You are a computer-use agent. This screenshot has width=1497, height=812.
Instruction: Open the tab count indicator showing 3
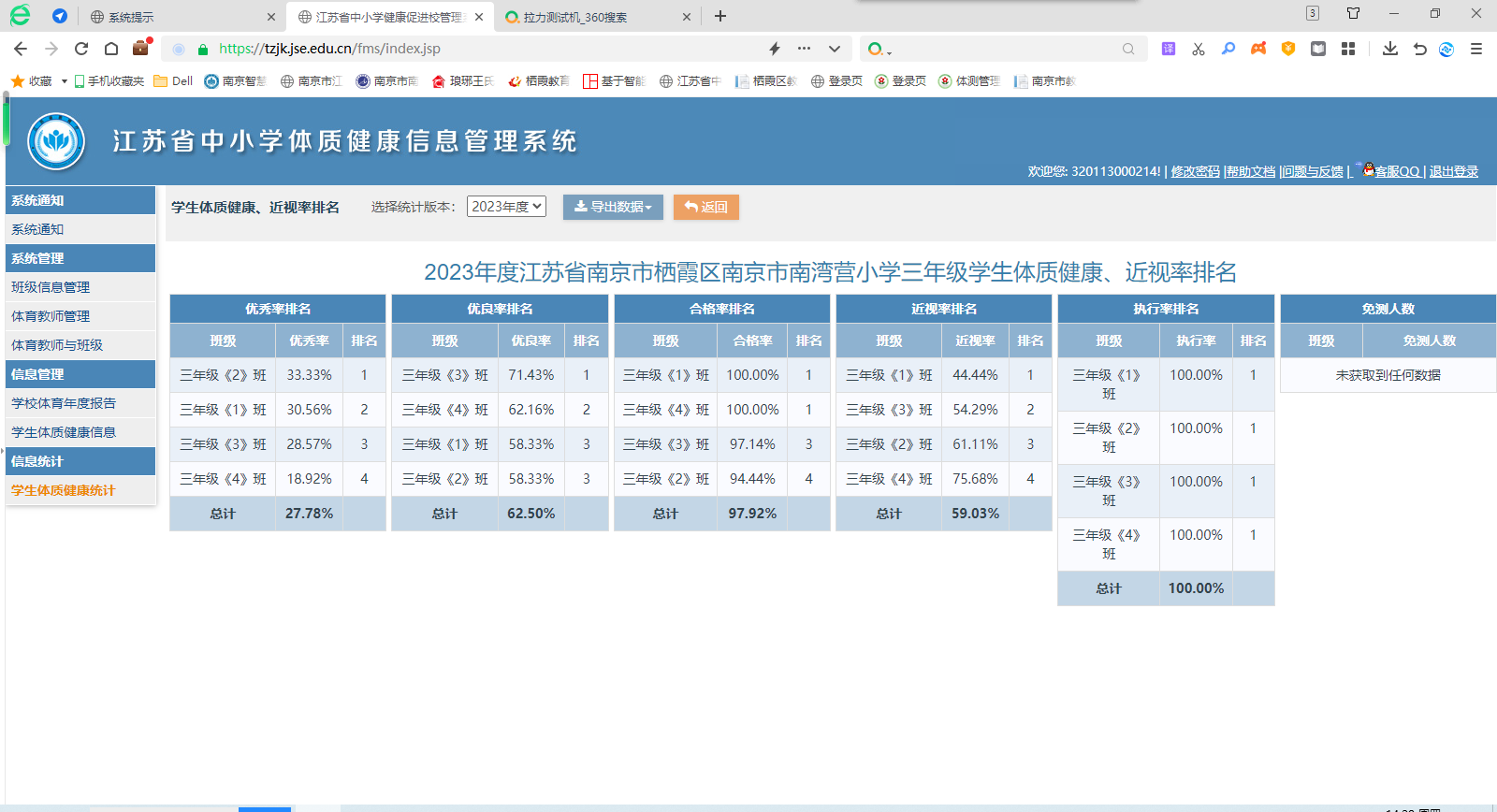coord(1313,13)
